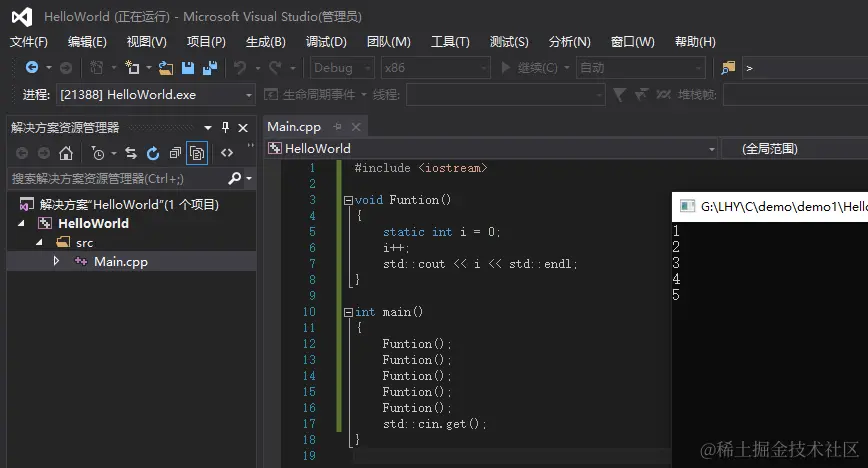Select the Main.cpp file in tree
This screenshot has height=468, width=868.
pos(121,261)
